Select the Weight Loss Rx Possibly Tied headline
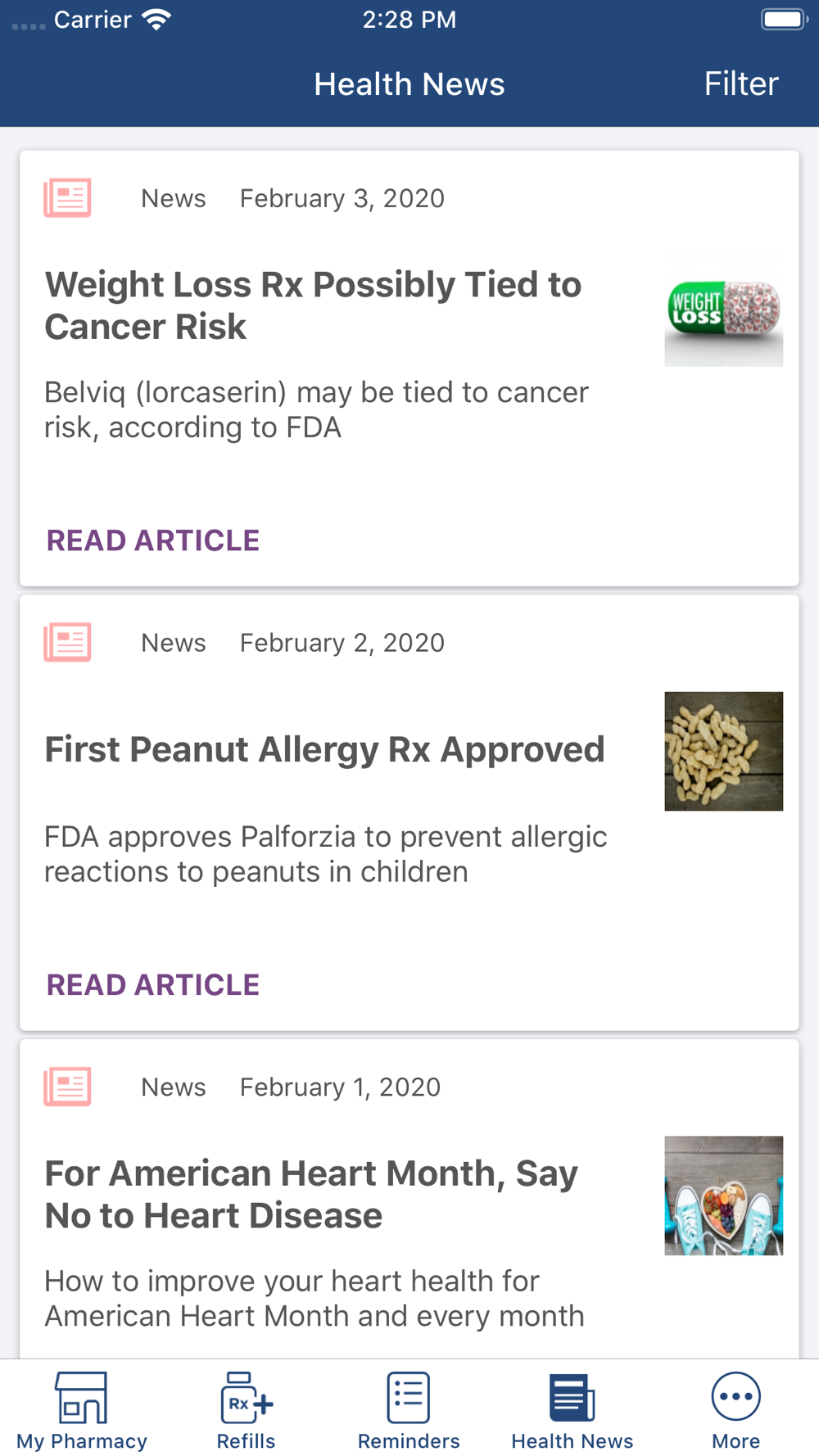The width and height of the screenshot is (819, 1456). pyautogui.click(x=313, y=305)
